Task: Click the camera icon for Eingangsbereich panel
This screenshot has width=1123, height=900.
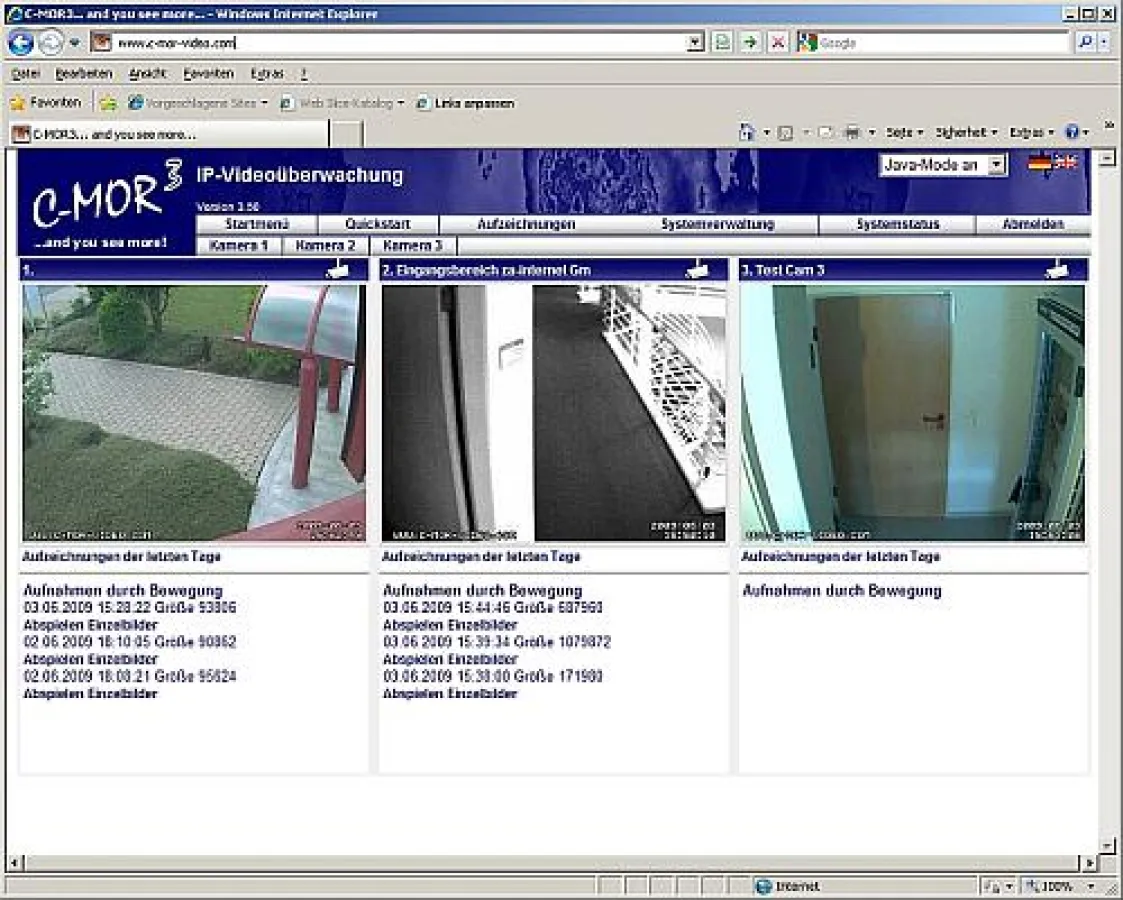Action: pos(697,269)
